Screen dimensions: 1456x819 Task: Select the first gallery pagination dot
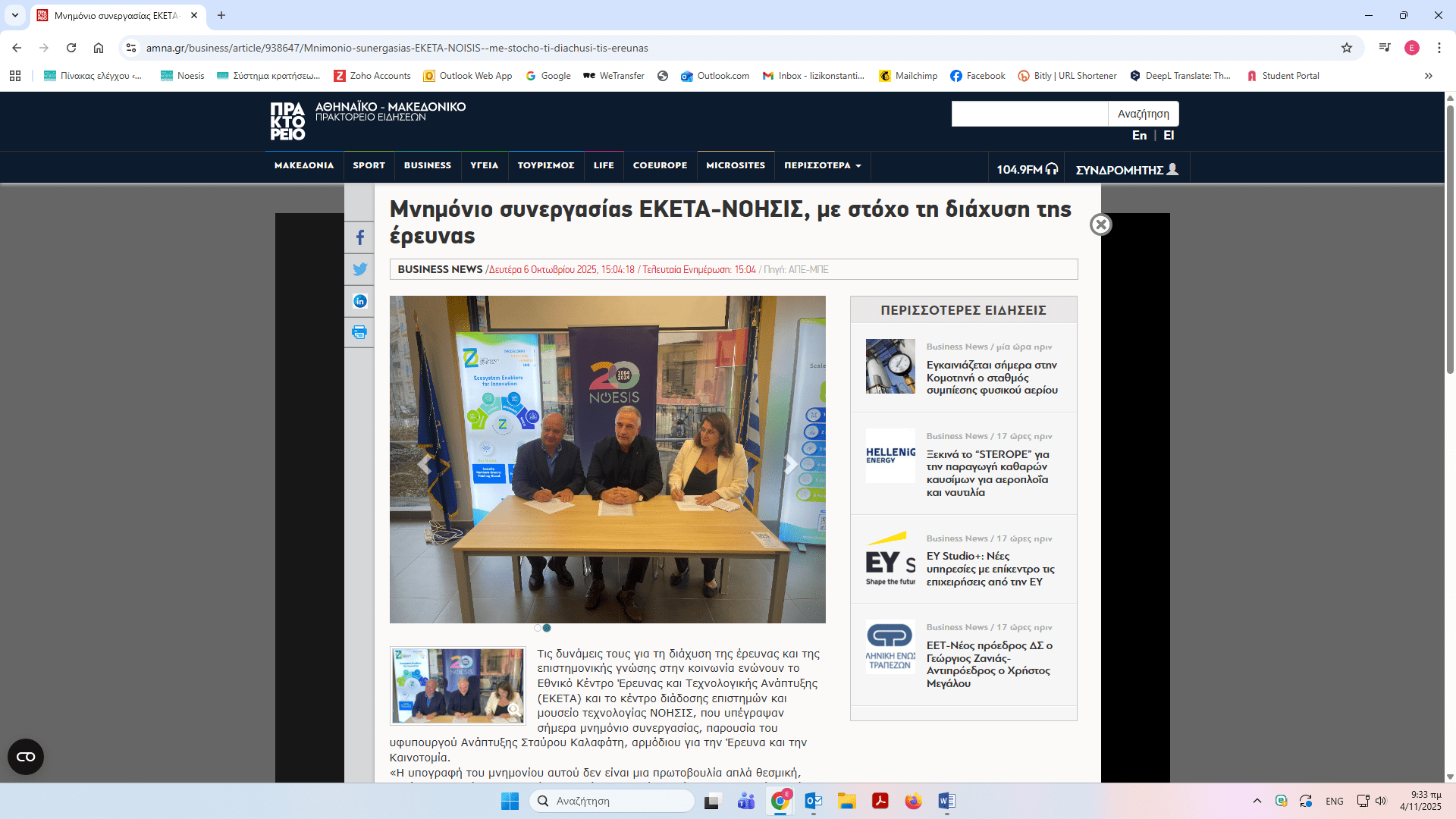tap(538, 628)
